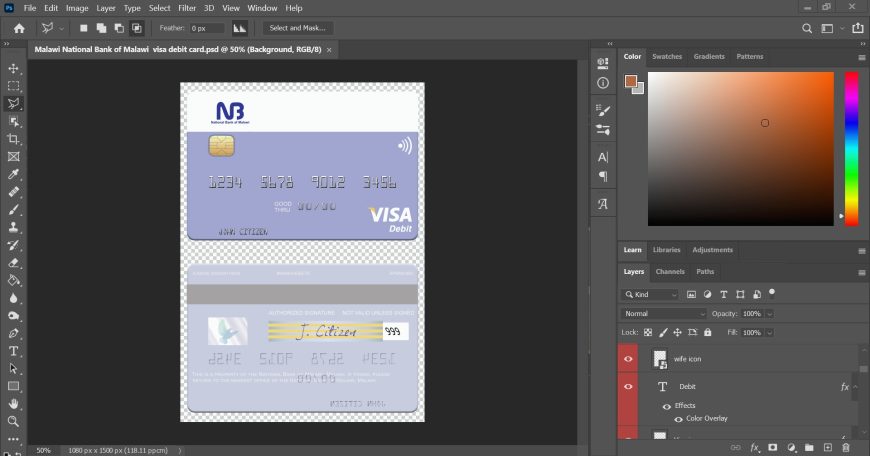
Task: Select the Pen tool
Action: point(13,333)
